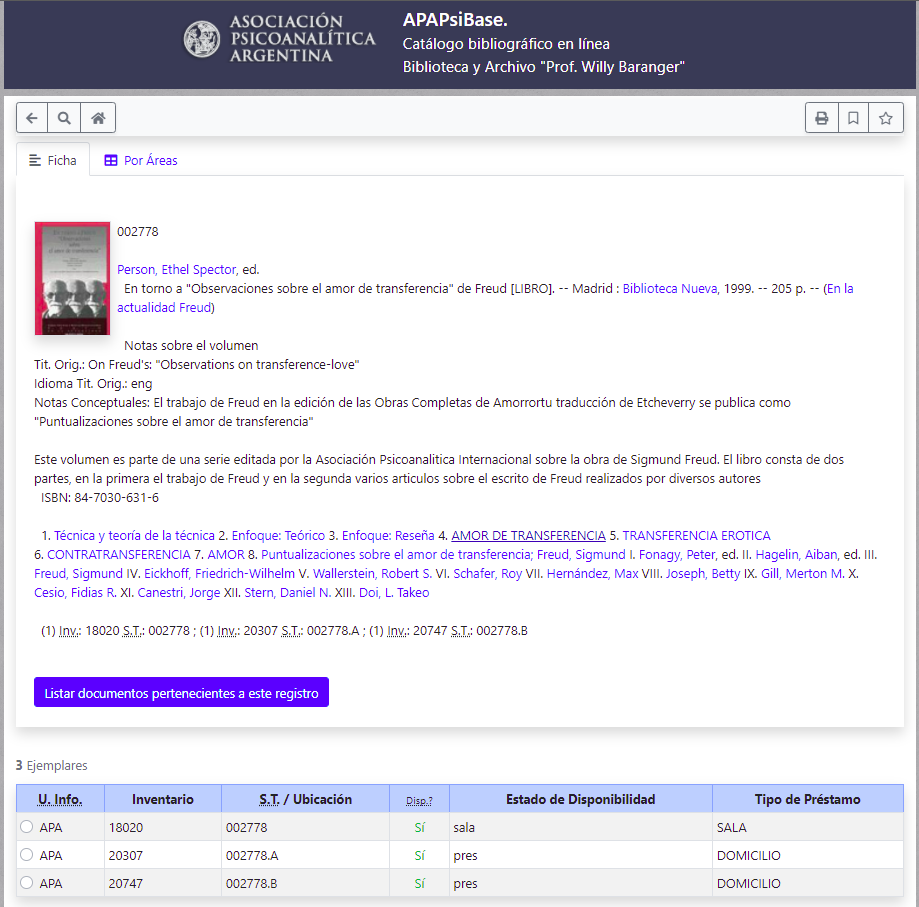Print this record via printer icon
The width and height of the screenshot is (919, 907).
pos(821,118)
